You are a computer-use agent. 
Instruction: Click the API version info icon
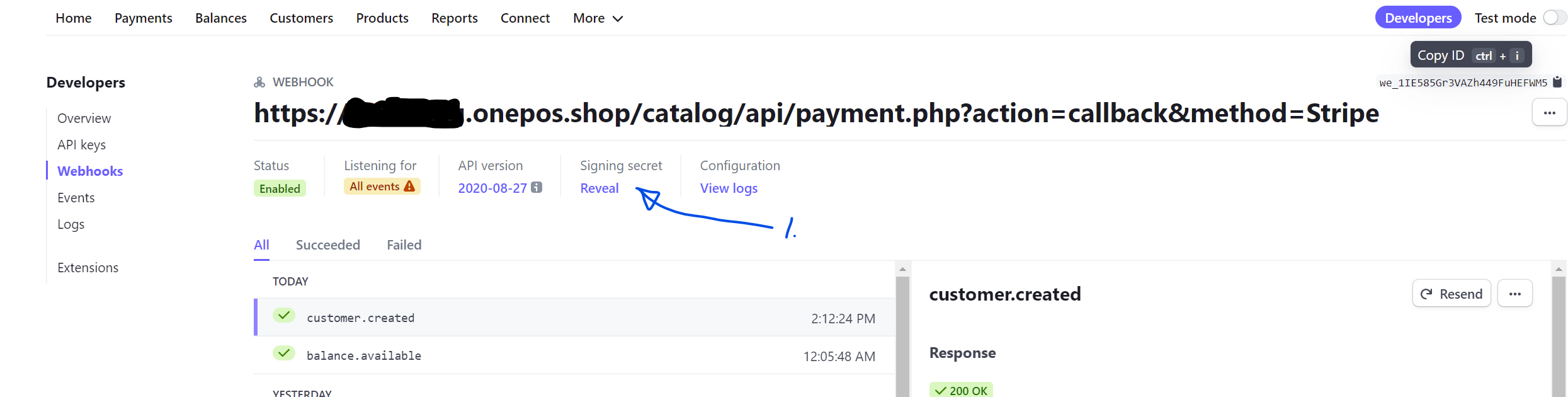tap(537, 187)
